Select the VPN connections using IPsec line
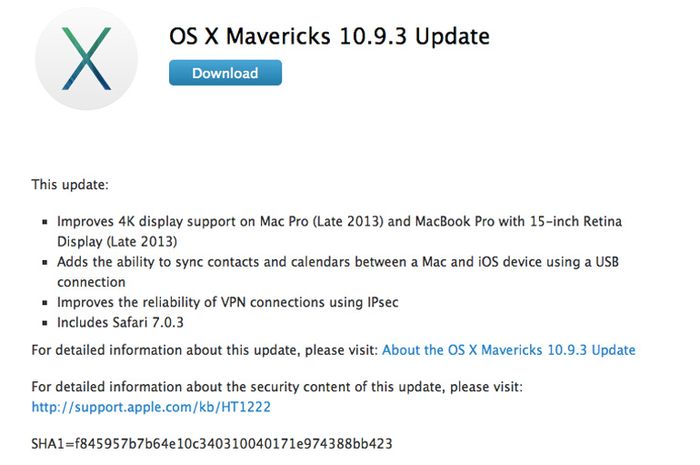The image size is (700, 465). tap(228, 302)
